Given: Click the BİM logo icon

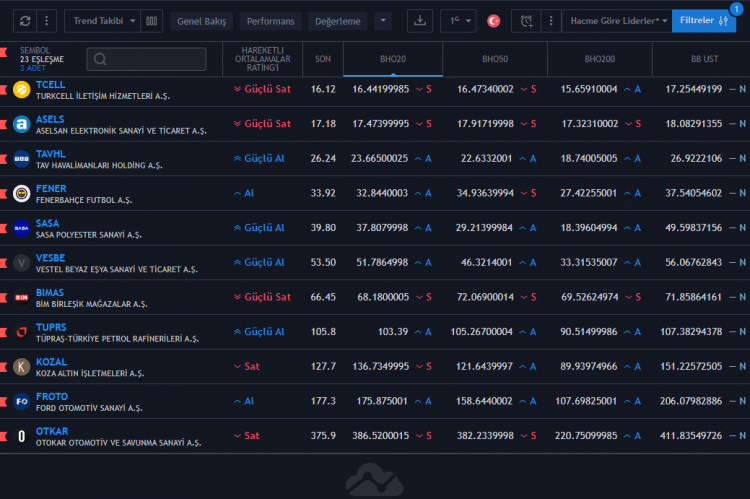Looking at the screenshot, I should tap(22, 298).
